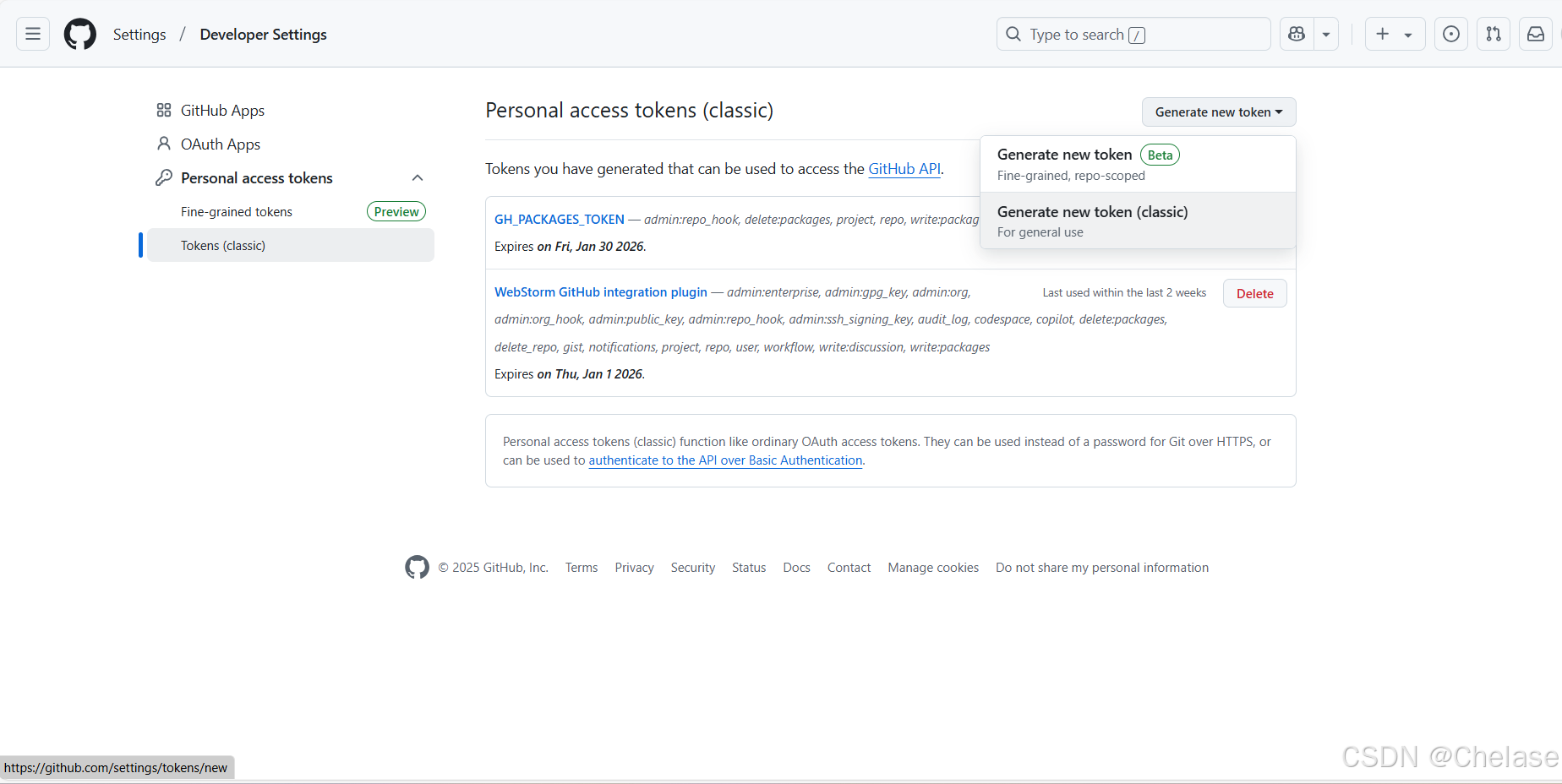The image size is (1562, 784).
Task: Toggle Generate new token dropdown button
Action: pyautogui.click(x=1219, y=112)
